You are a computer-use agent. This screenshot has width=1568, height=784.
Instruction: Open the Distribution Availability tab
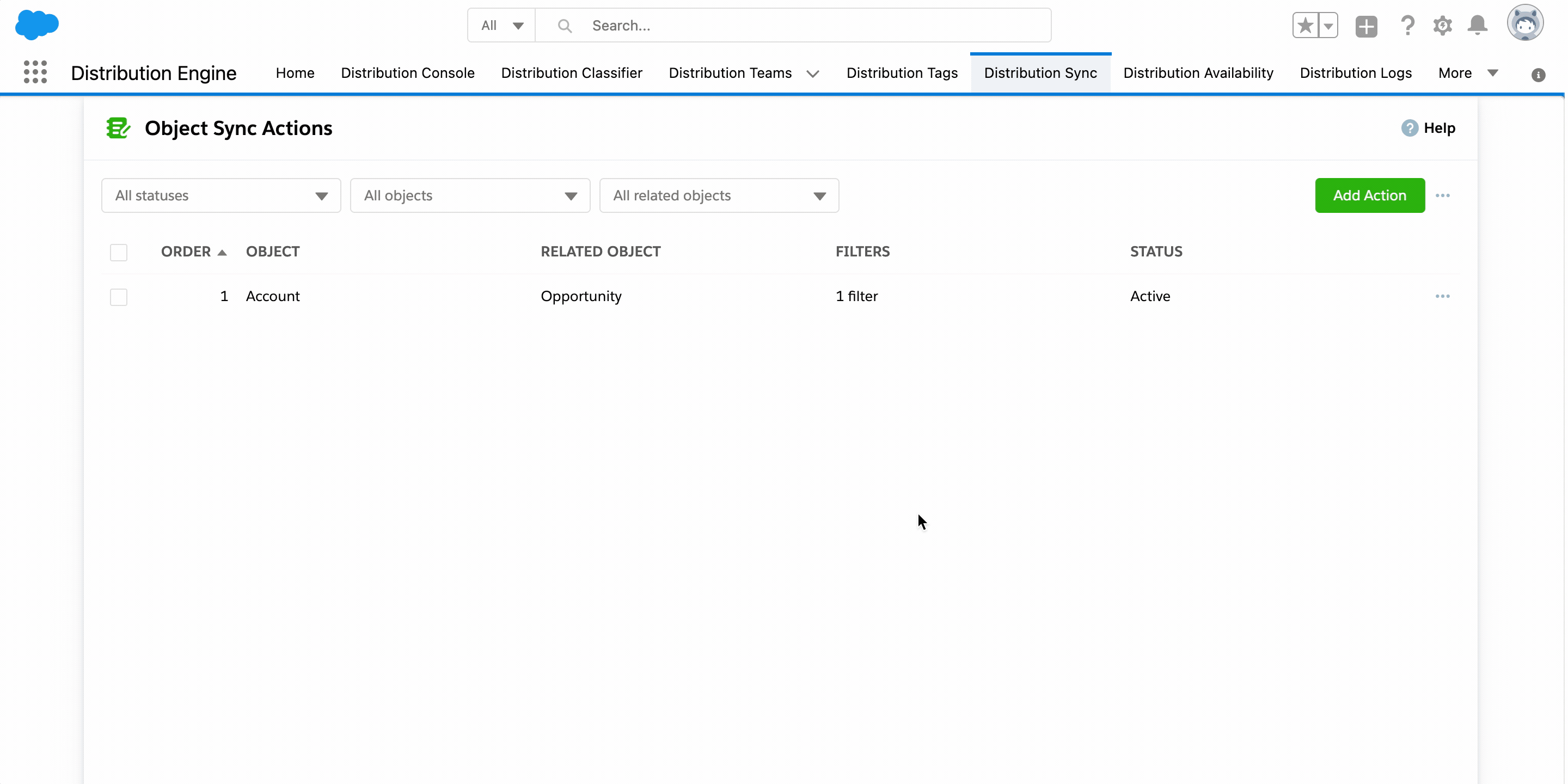tap(1198, 73)
